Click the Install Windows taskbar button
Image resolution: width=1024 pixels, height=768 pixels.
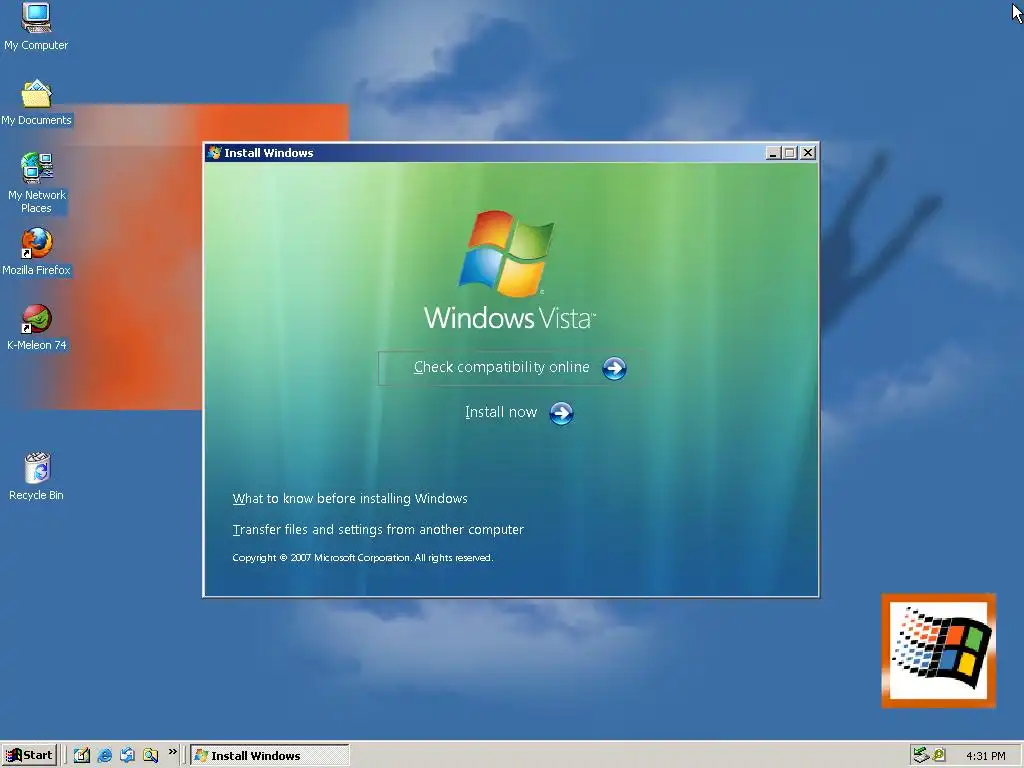click(270, 756)
